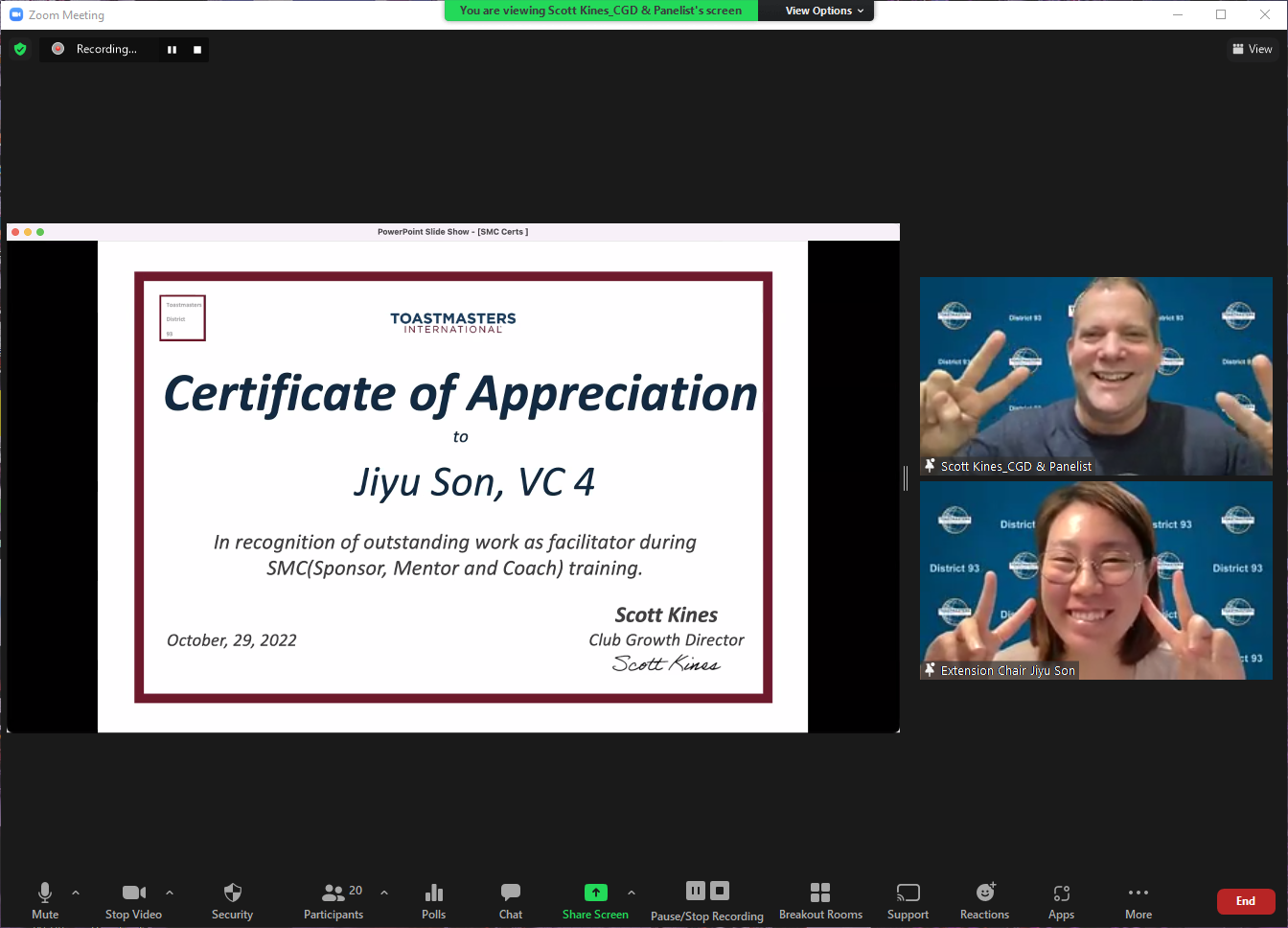Click pin icon on Extension Chair Jiyu Son label
The width and height of the screenshot is (1288, 928).
pos(930,670)
